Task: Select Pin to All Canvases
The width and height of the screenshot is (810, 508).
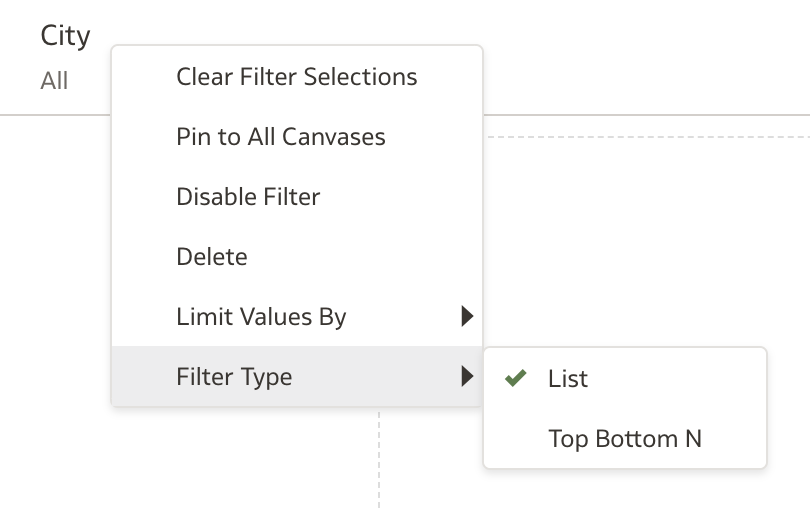Action: click(280, 137)
